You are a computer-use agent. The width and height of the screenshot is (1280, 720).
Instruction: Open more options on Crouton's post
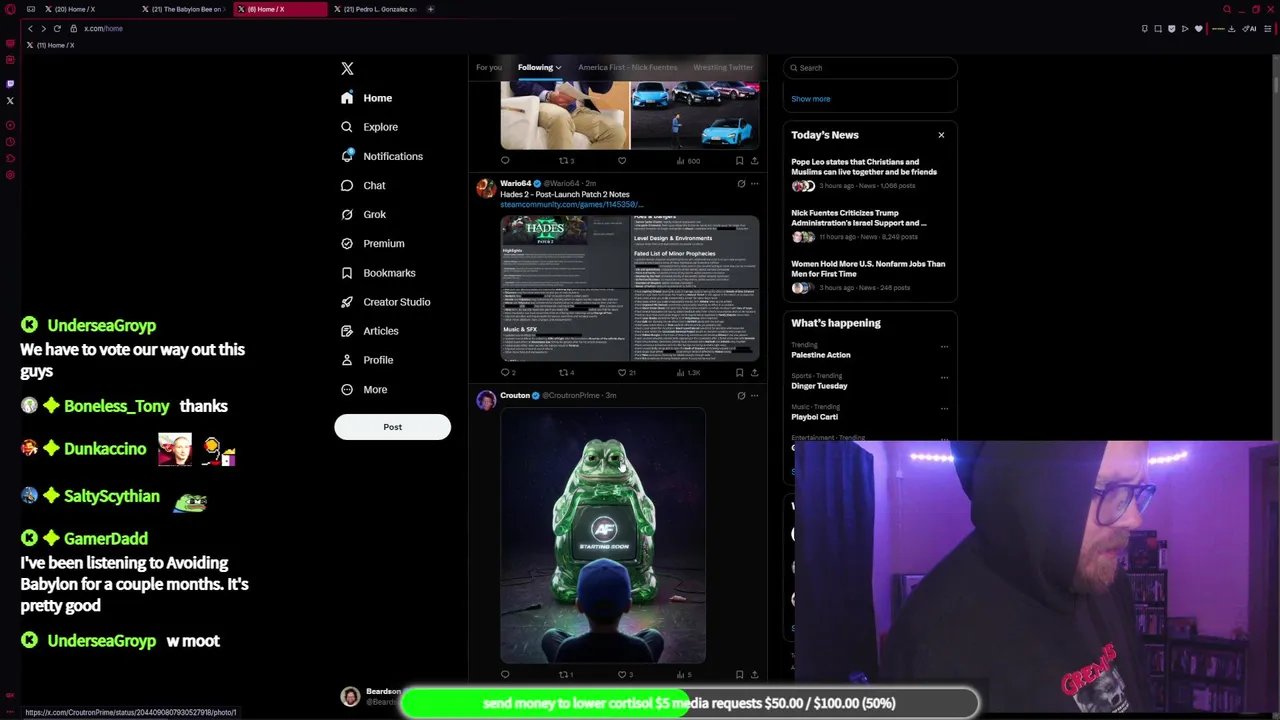754,396
